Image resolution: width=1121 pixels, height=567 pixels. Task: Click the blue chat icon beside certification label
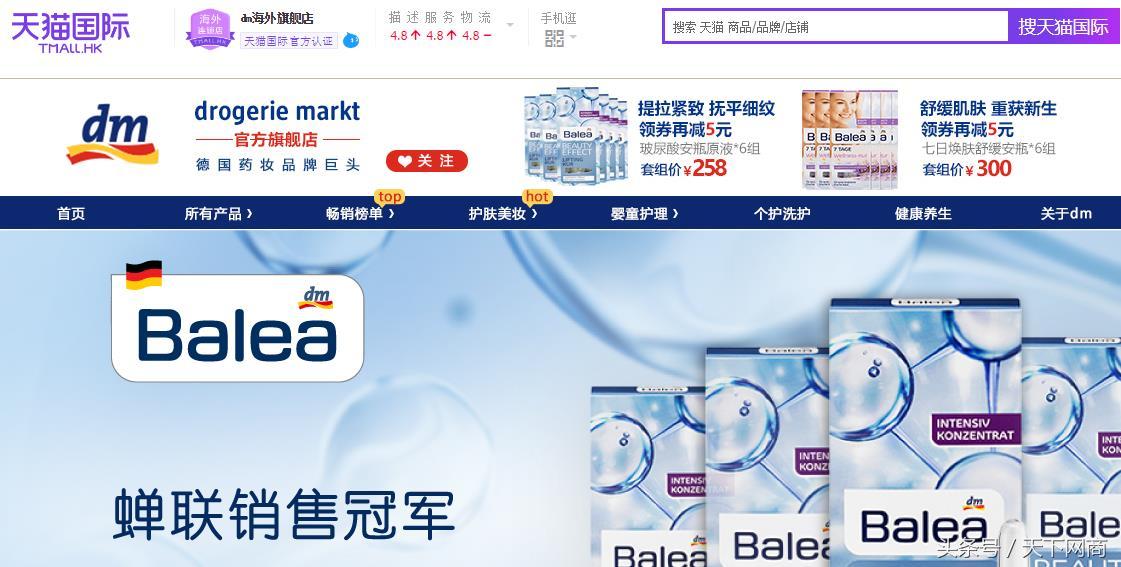[351, 40]
